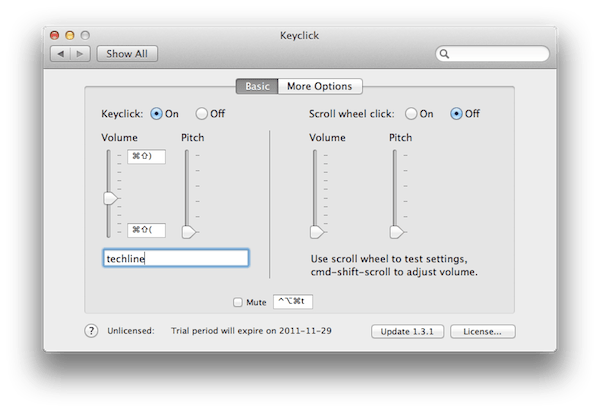Switch to the Basic tab
The width and height of the screenshot is (600, 412).
[x=257, y=86]
